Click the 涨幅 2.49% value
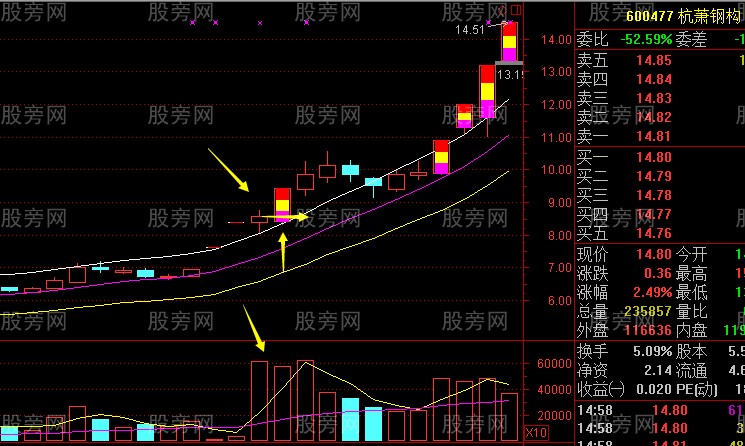This screenshot has height=446, width=745. [x=652, y=292]
